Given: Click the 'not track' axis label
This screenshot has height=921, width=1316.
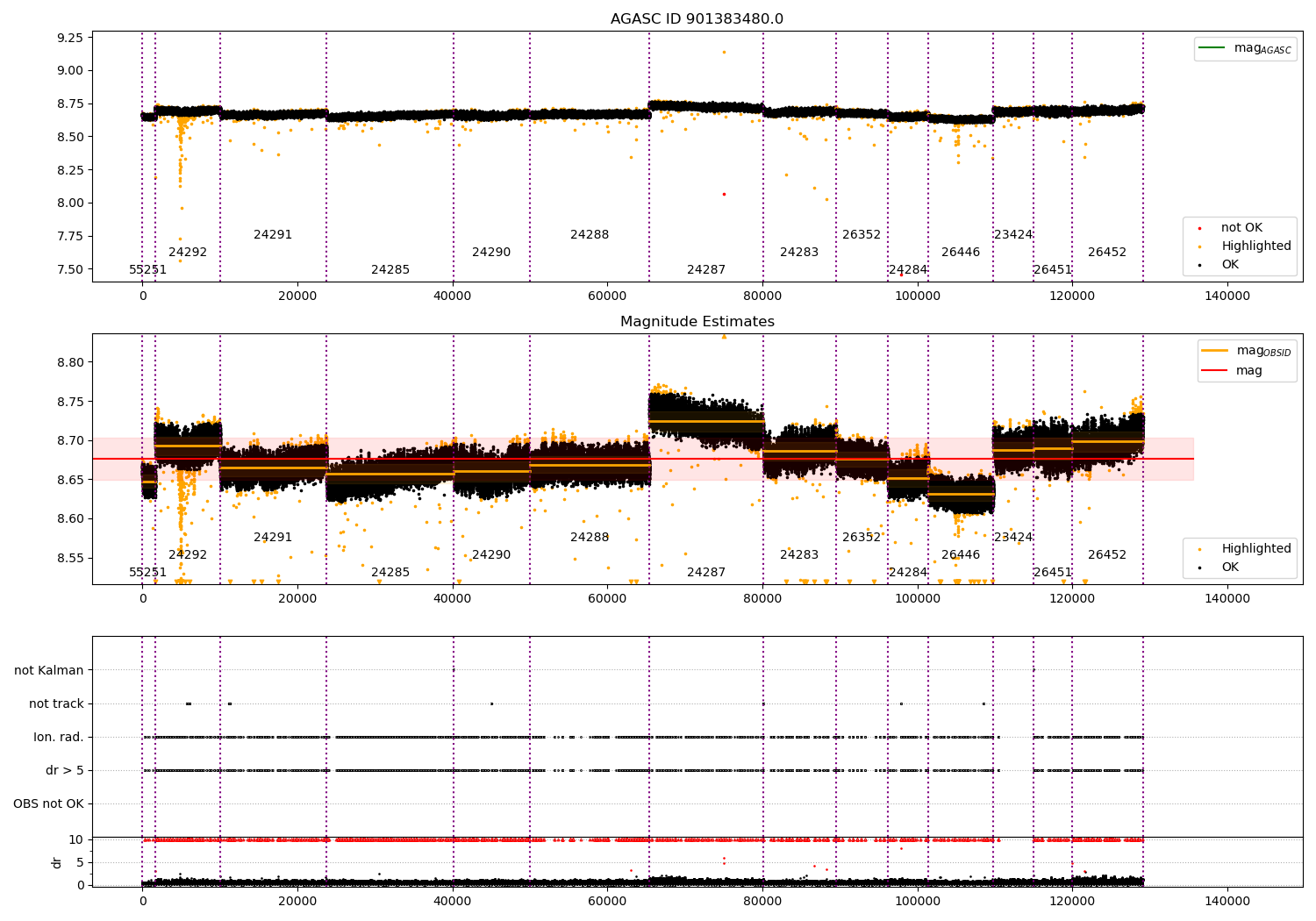Looking at the screenshot, I should coord(56,703).
